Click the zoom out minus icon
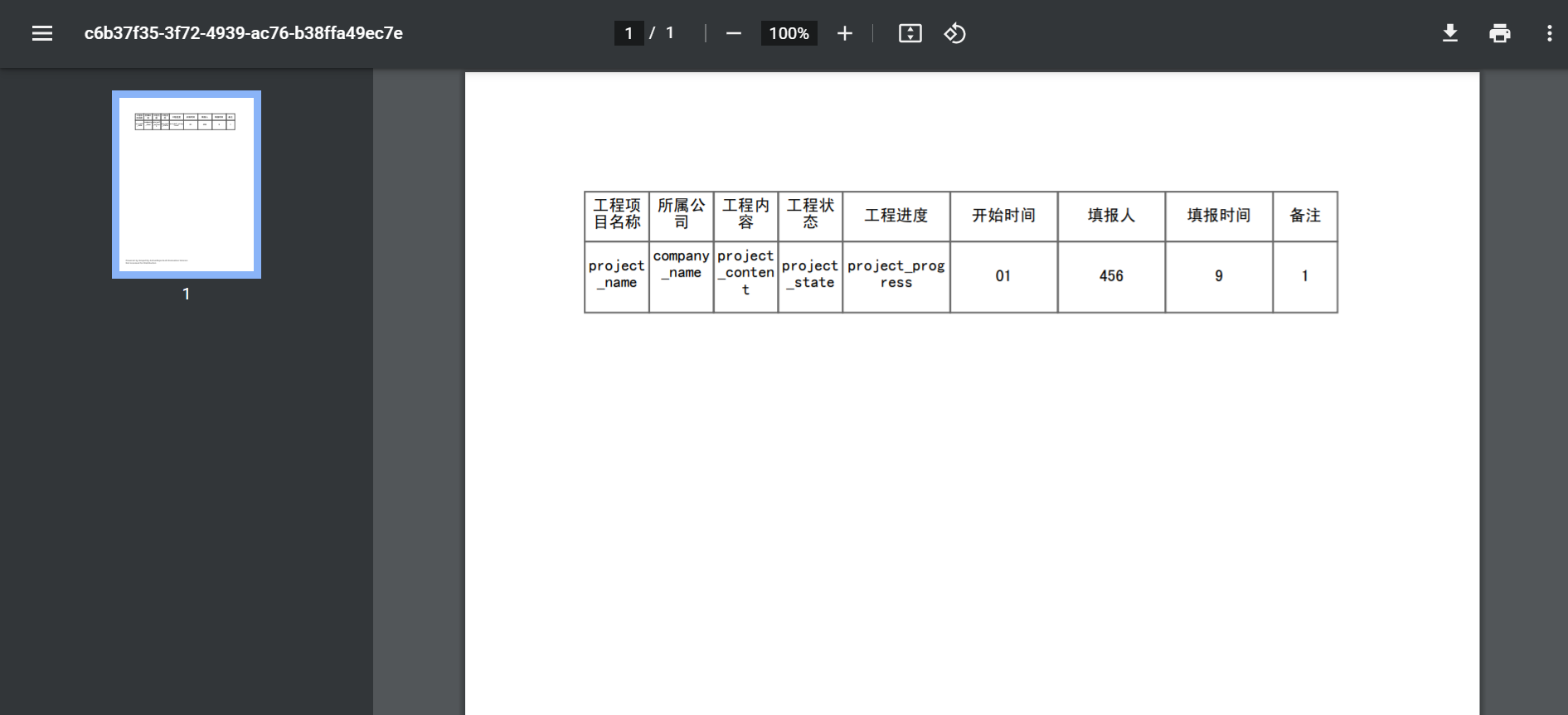The width and height of the screenshot is (1568, 715). coord(733,33)
